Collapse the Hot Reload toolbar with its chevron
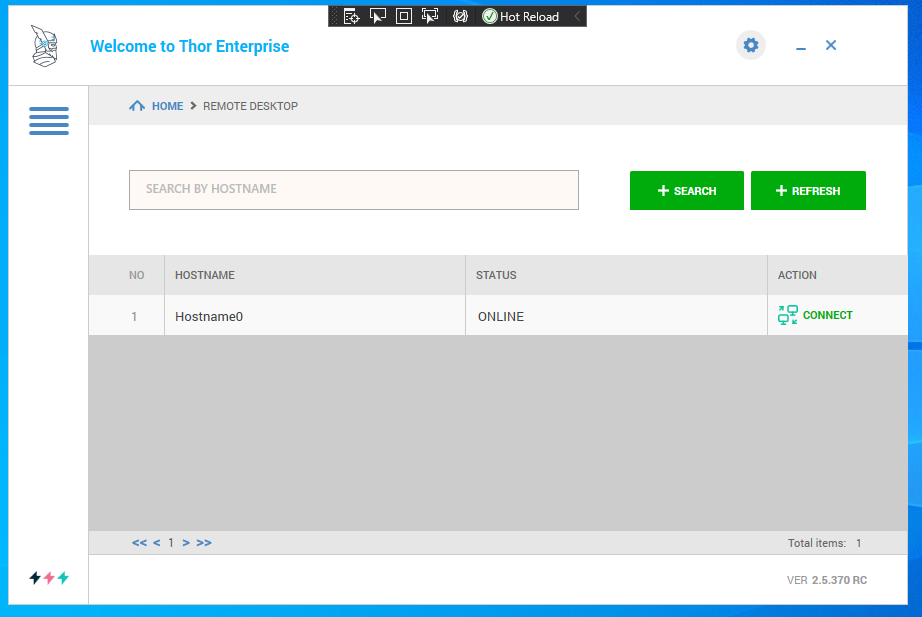The width and height of the screenshot is (922, 617). coord(576,16)
